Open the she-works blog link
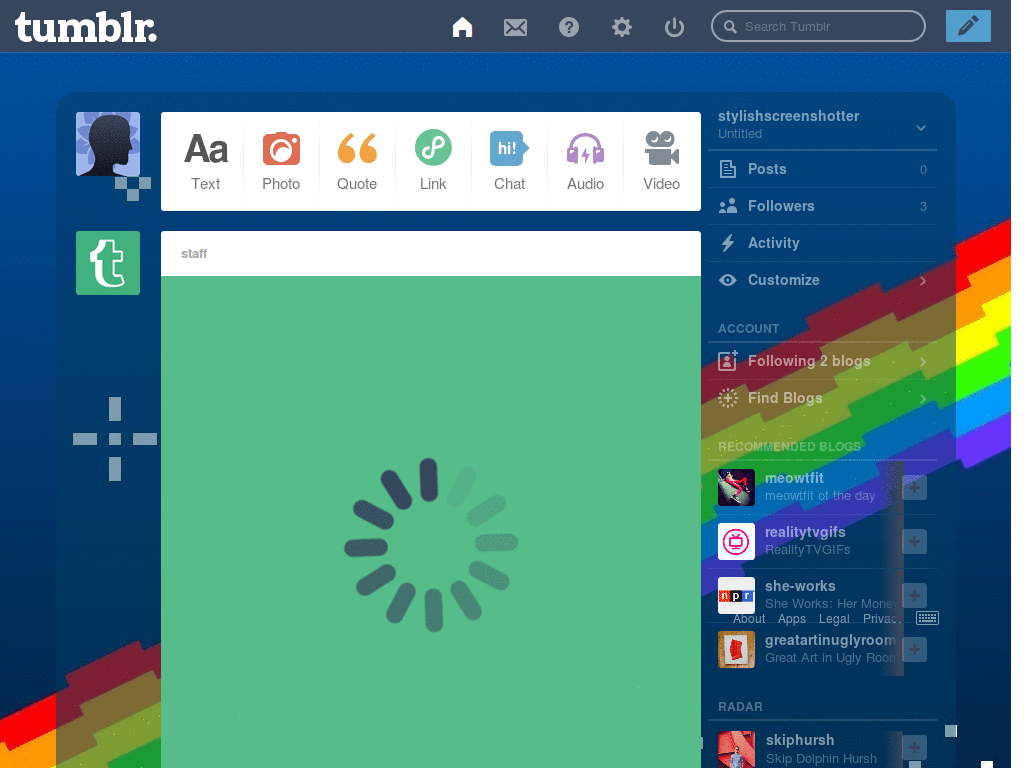 click(x=800, y=586)
